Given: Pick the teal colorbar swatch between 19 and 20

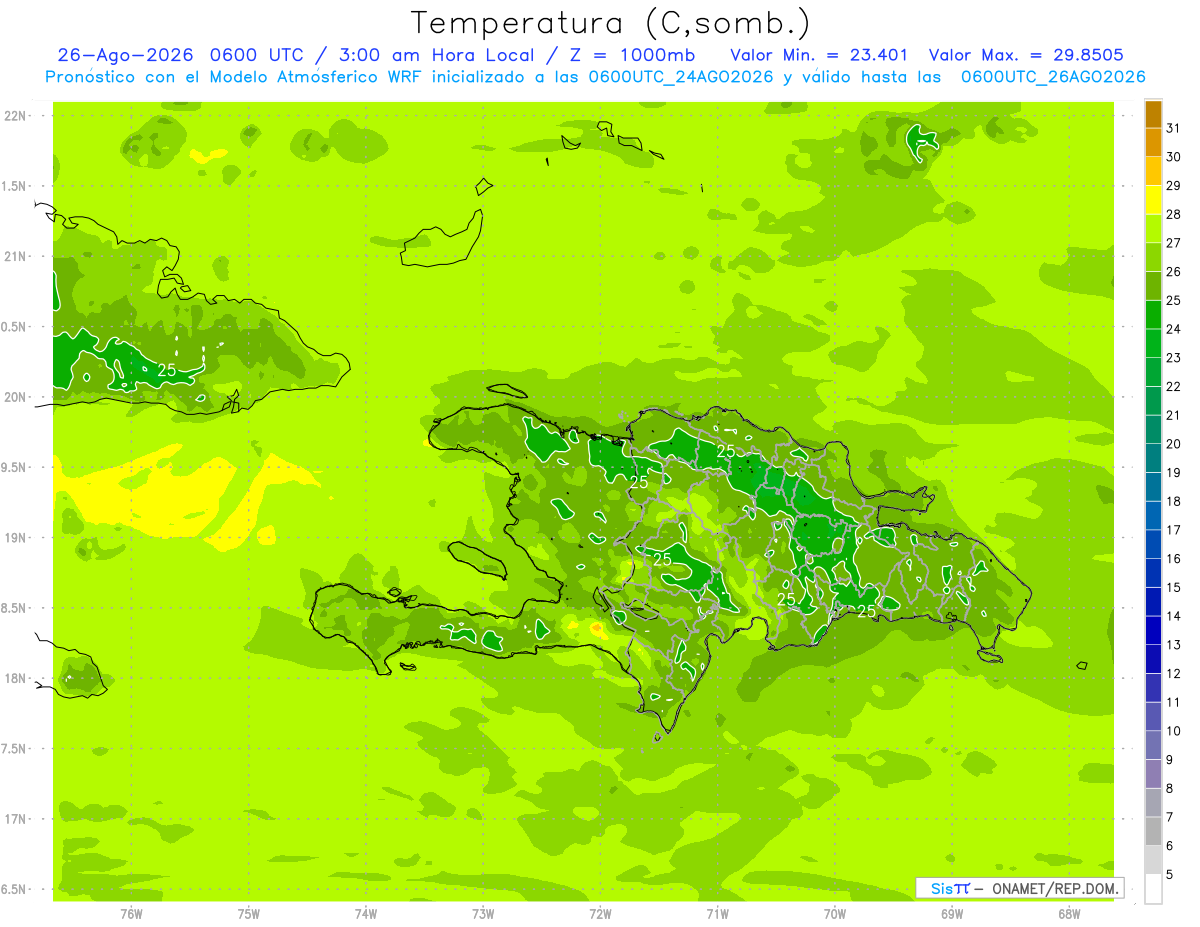Looking at the screenshot, I should click(x=1153, y=458).
